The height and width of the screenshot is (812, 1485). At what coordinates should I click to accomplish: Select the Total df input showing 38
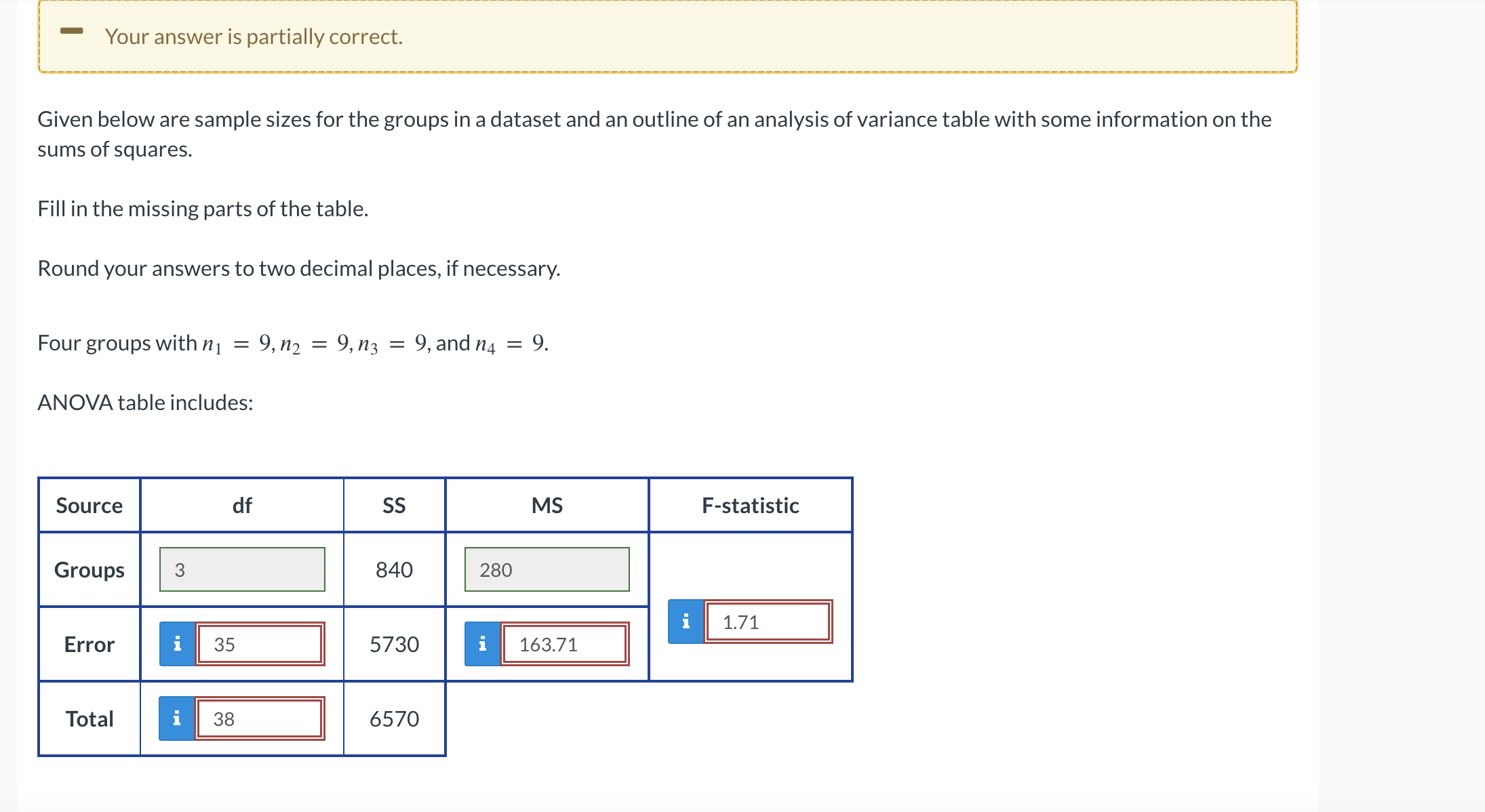259,718
